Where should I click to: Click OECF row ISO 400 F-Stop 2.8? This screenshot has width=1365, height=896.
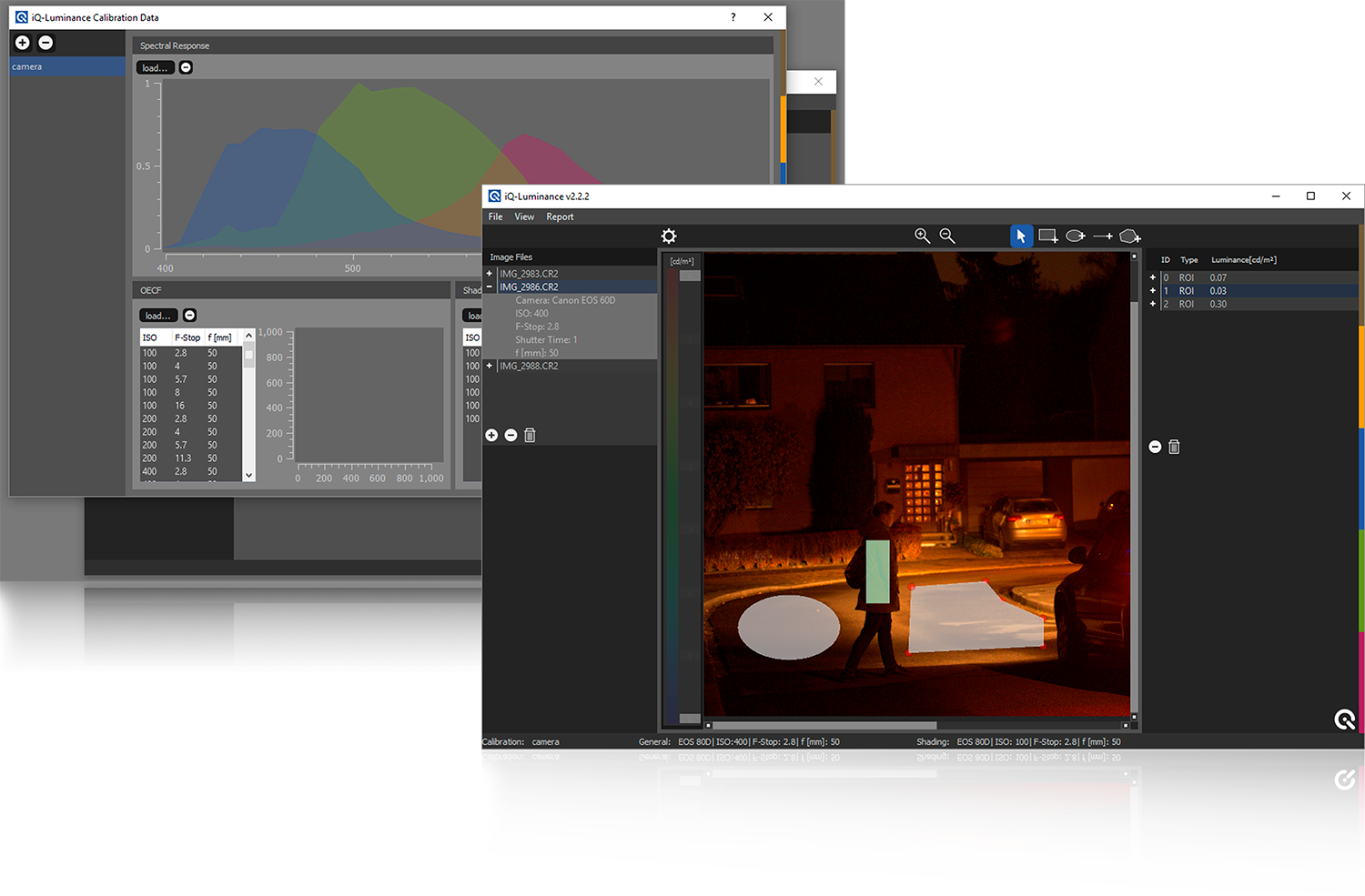point(191,471)
